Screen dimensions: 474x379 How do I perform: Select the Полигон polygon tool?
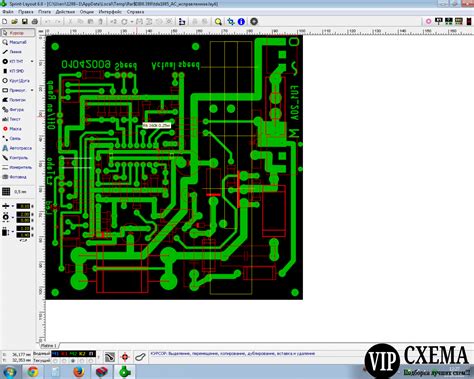[x=17, y=100]
